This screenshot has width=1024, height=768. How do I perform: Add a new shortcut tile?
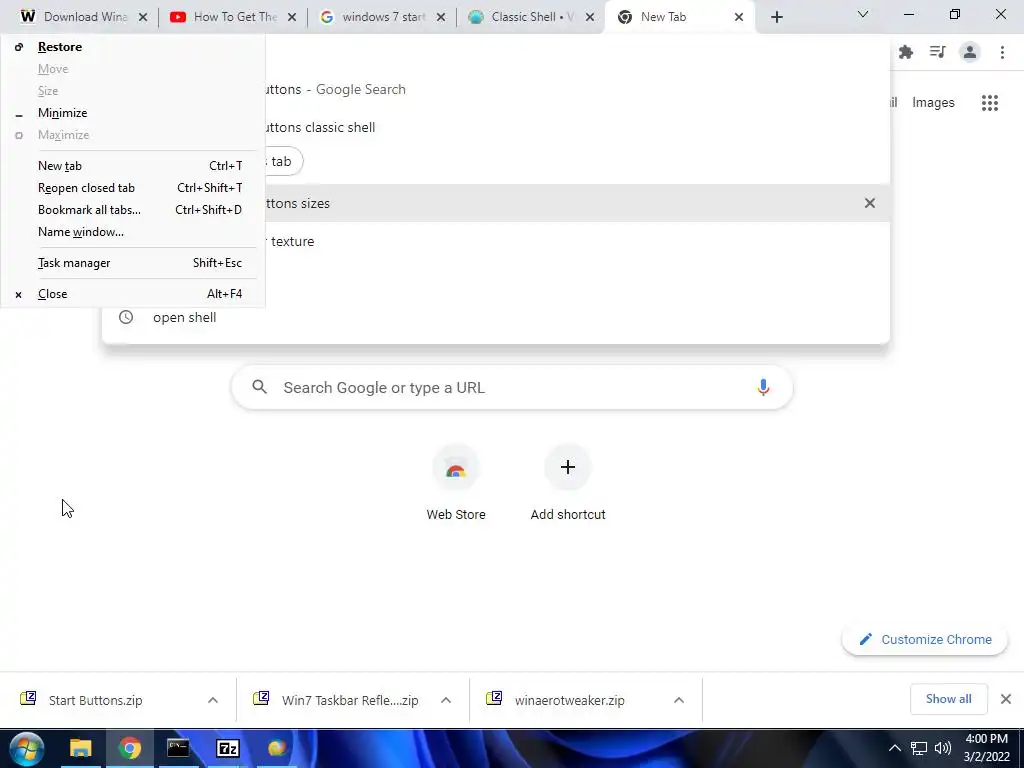[x=568, y=483]
